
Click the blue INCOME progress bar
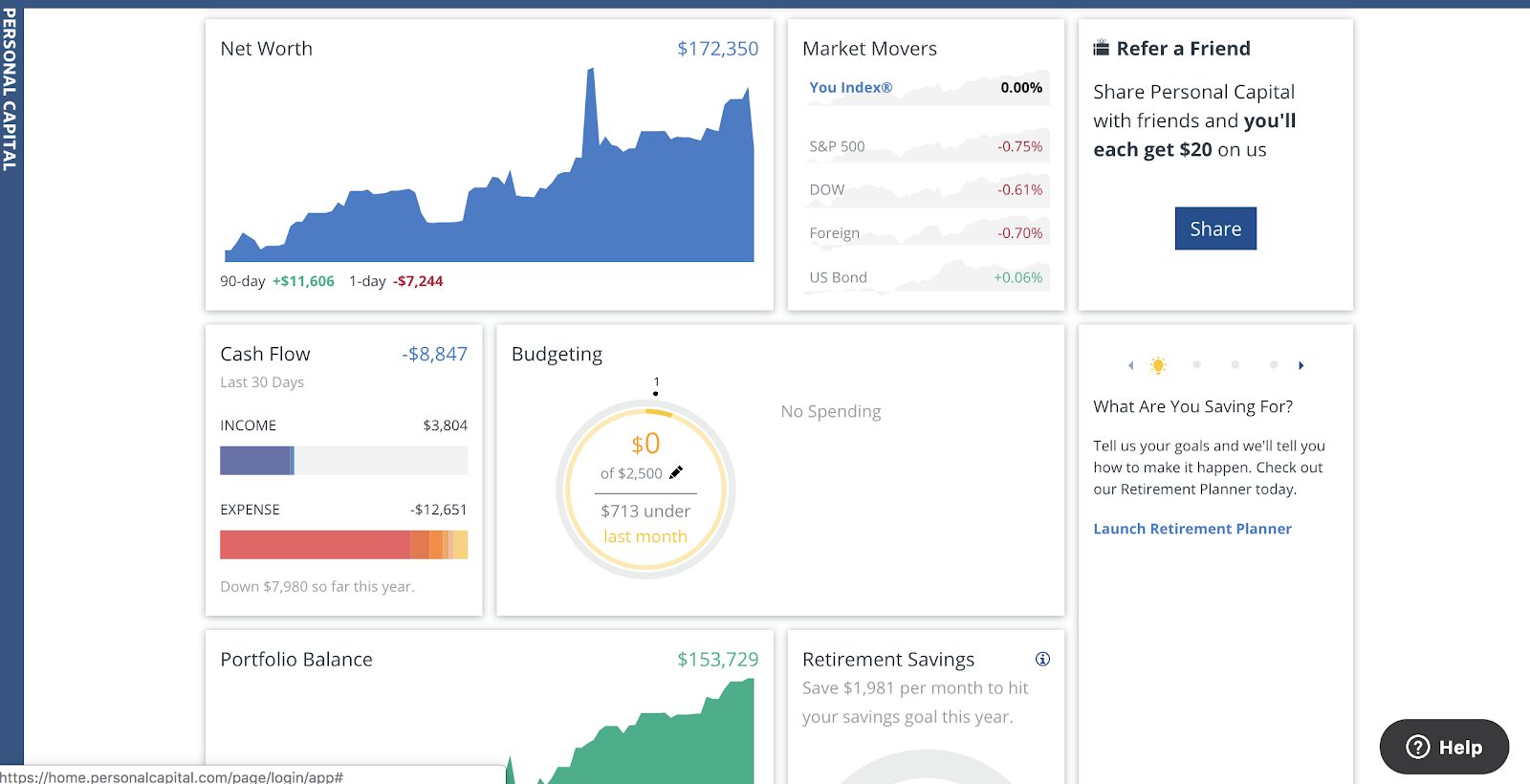[257, 461]
